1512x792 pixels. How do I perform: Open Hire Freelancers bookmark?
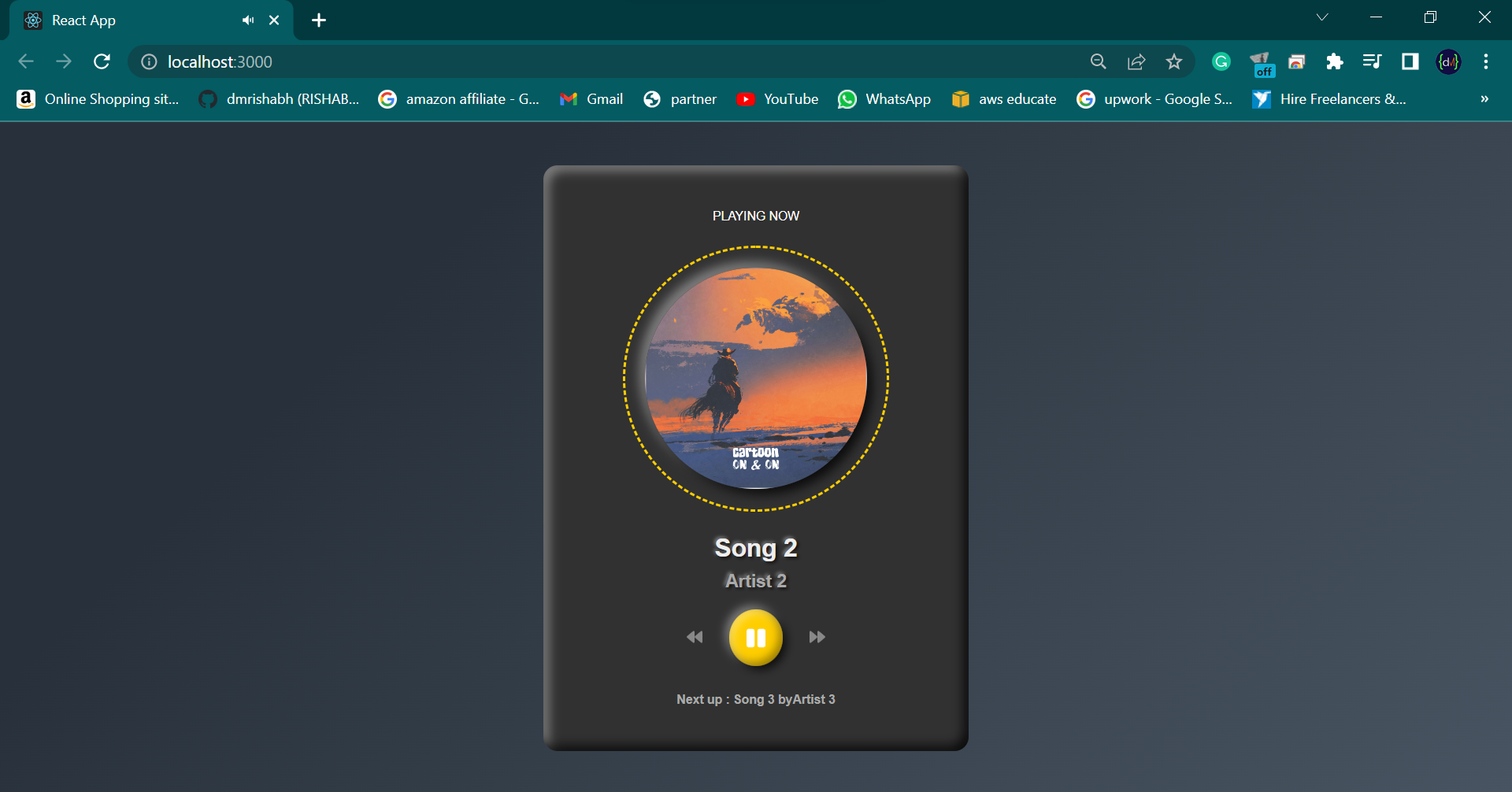tap(1329, 99)
